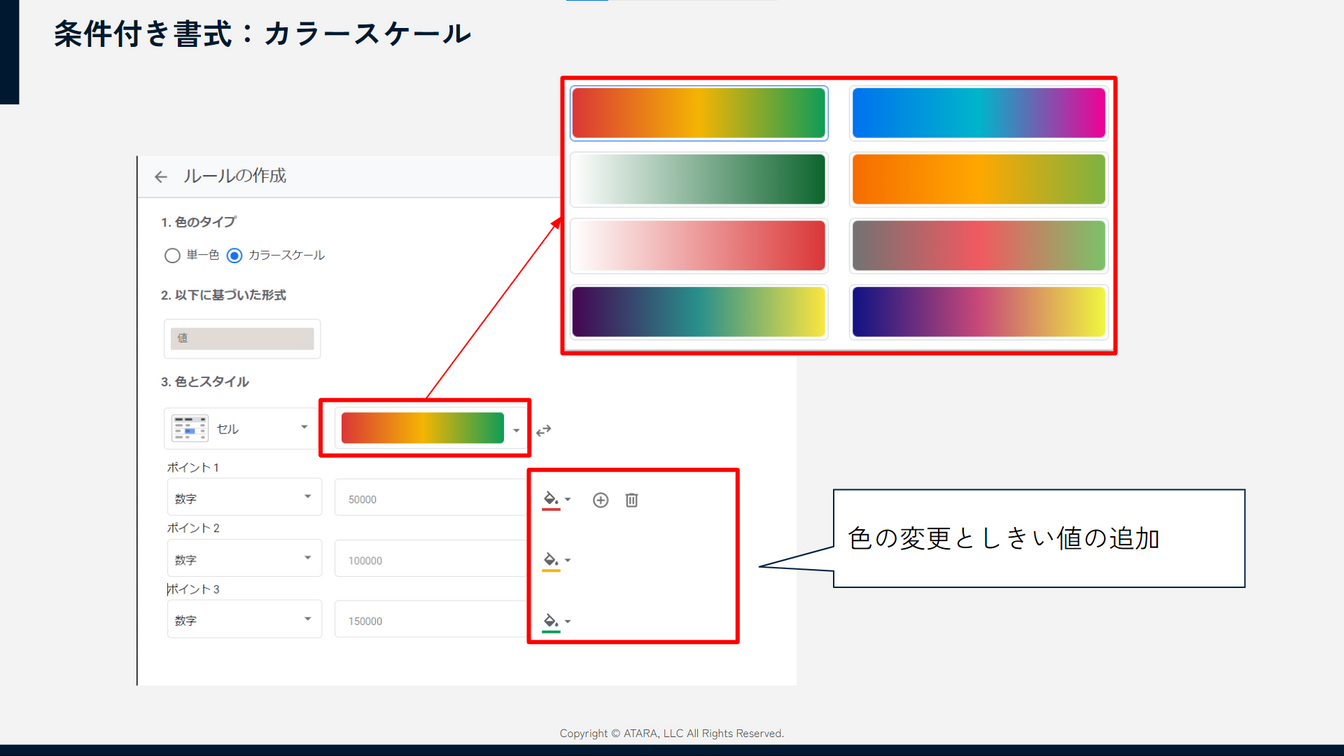Select the 単一色 radio button
Viewport: 1344px width, 756px height.
coord(172,256)
